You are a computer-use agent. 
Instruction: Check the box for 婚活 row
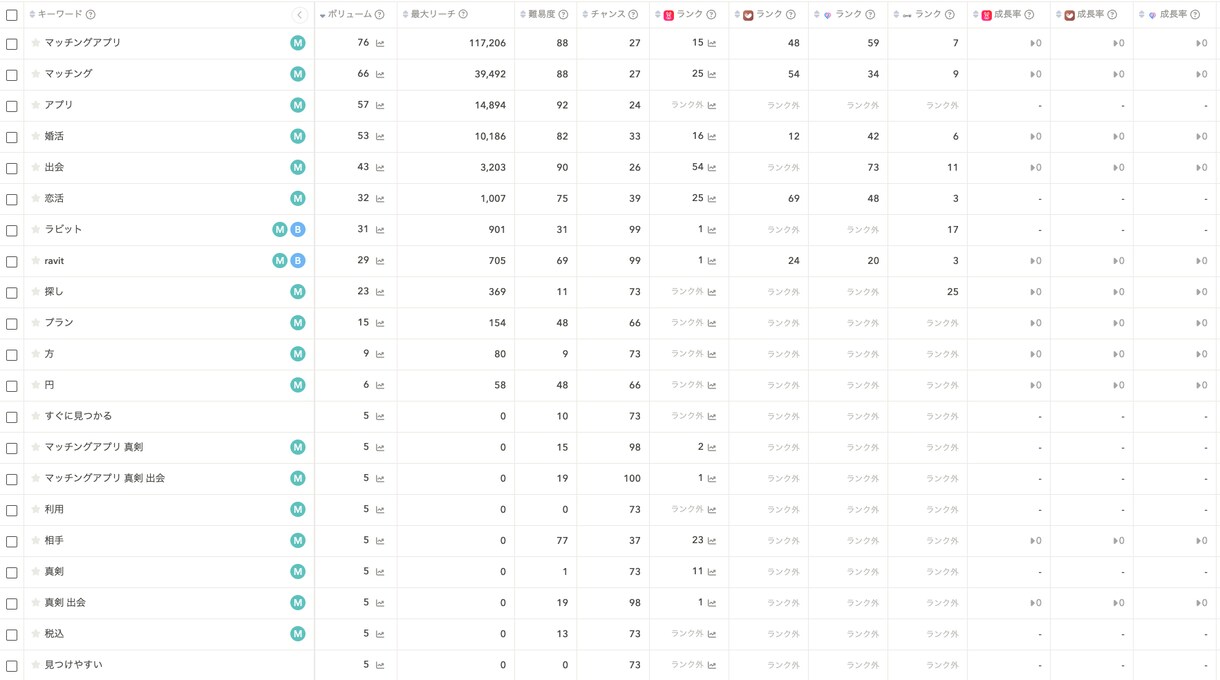pyautogui.click(x=12, y=137)
